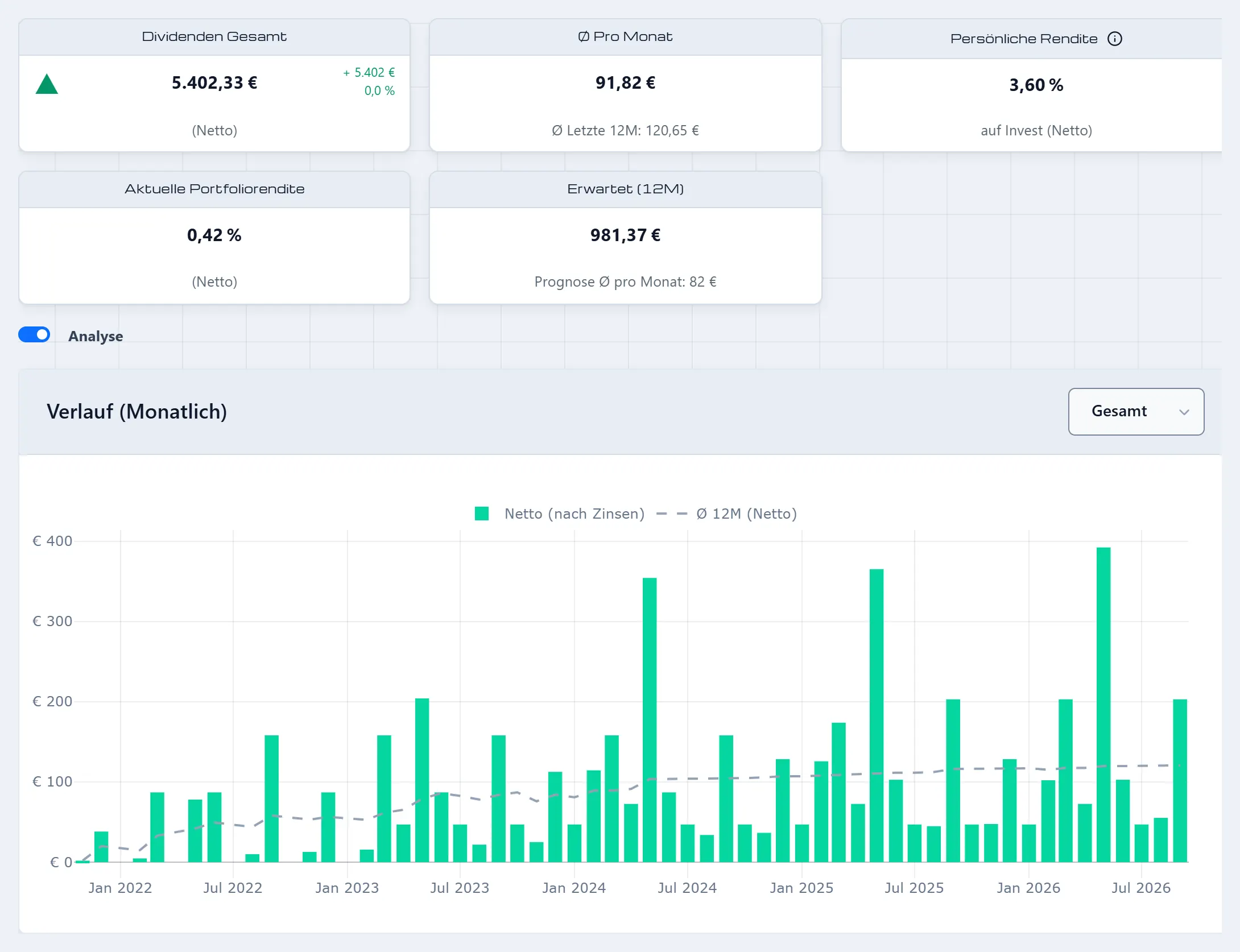The height and width of the screenshot is (952, 1240).
Task: Click the Ø Letzte 12M: 120,65 € text
Action: pyautogui.click(x=625, y=130)
